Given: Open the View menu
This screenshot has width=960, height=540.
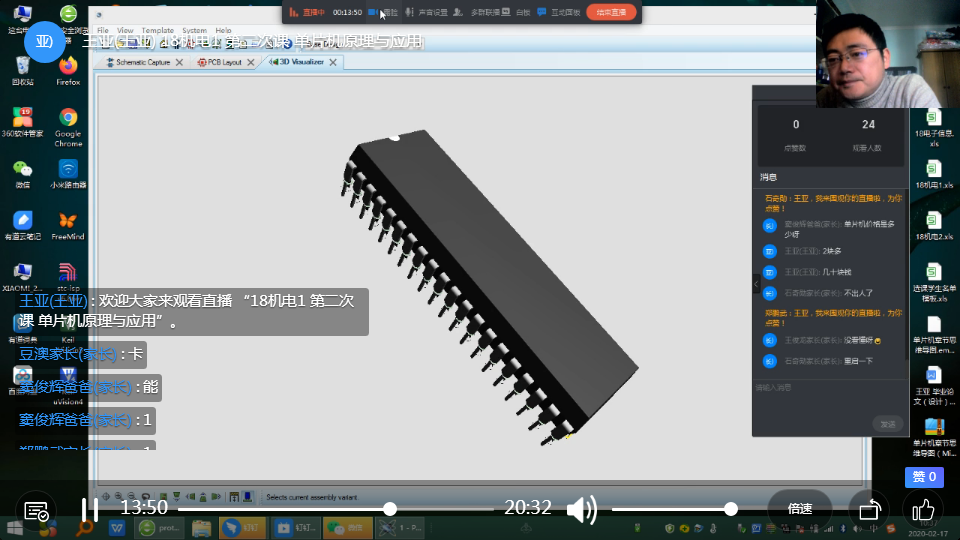Looking at the screenshot, I should (125, 30).
